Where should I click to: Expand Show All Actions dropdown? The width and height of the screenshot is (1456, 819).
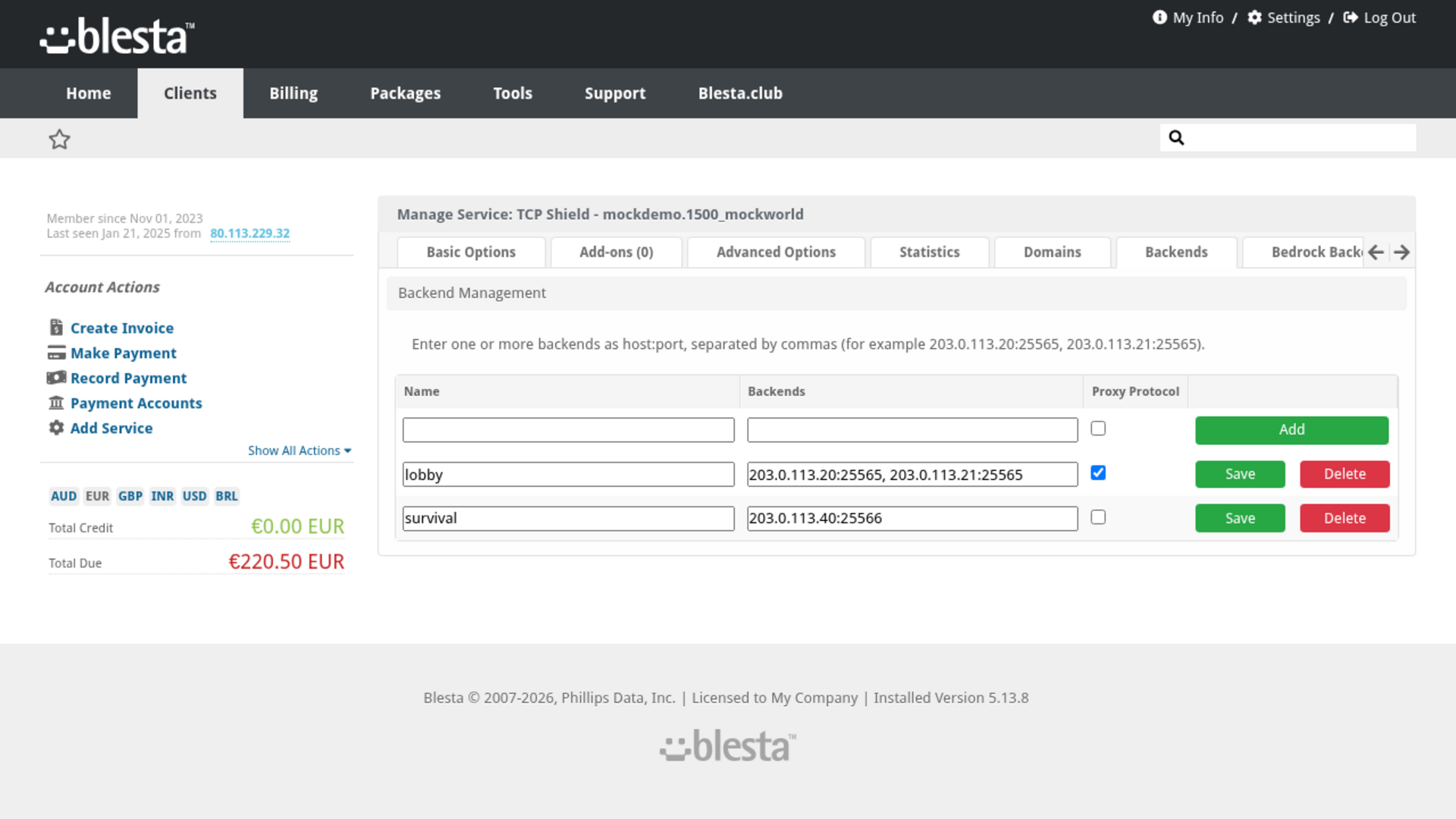point(300,450)
